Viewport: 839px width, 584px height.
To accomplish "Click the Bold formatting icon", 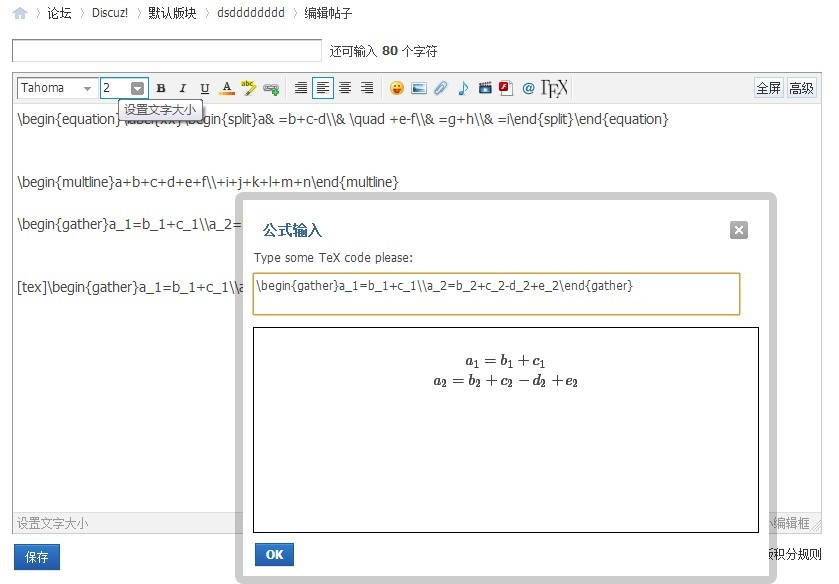I will (161, 88).
